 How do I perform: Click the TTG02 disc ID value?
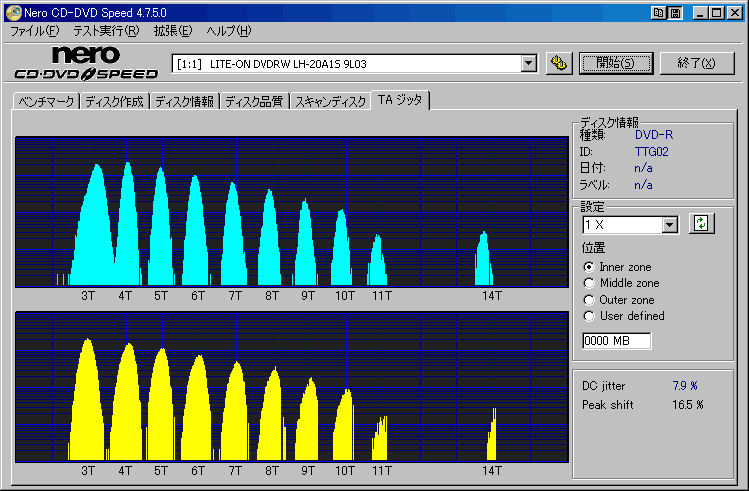(652, 152)
